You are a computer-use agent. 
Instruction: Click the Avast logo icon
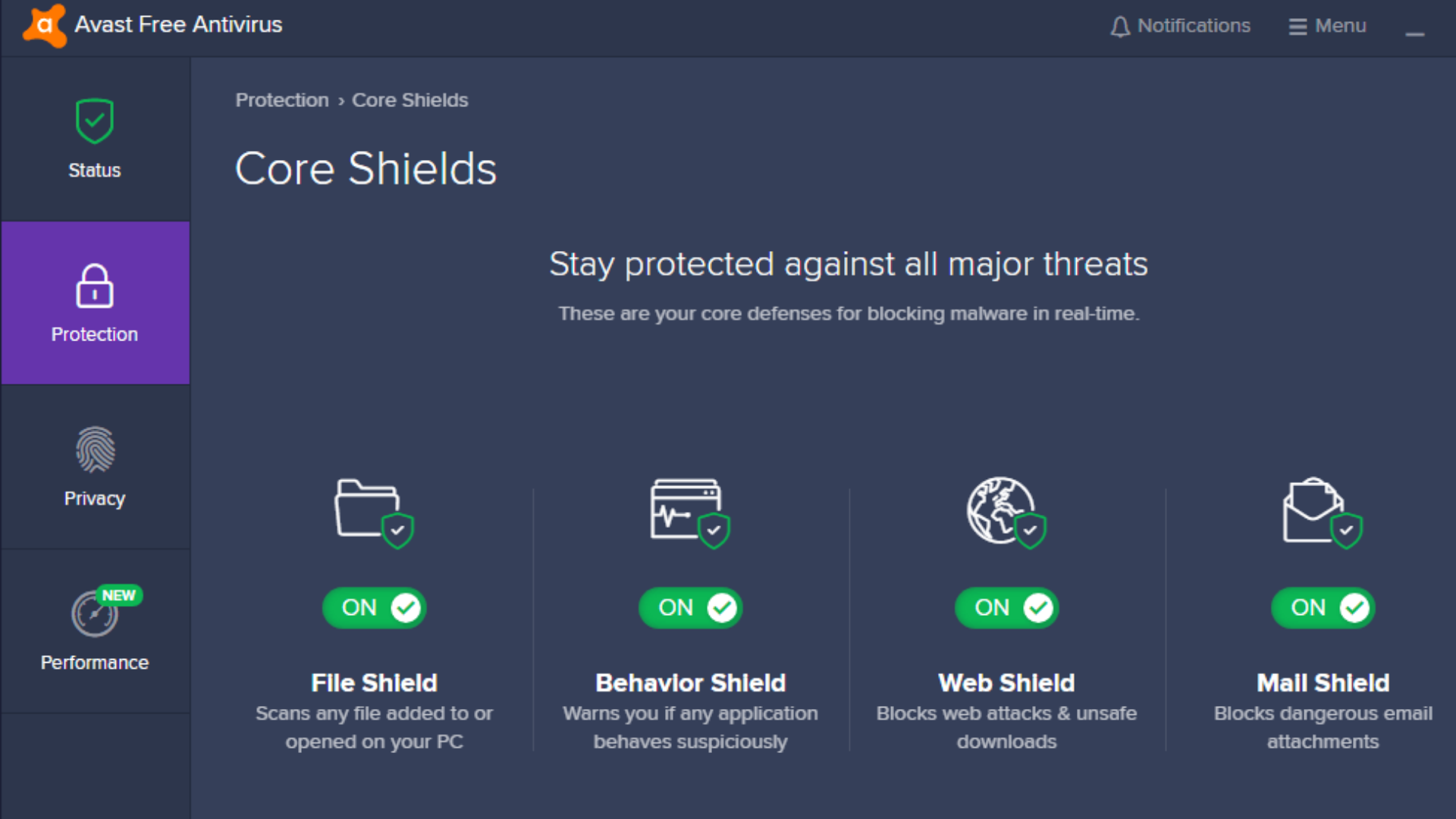click(x=43, y=25)
